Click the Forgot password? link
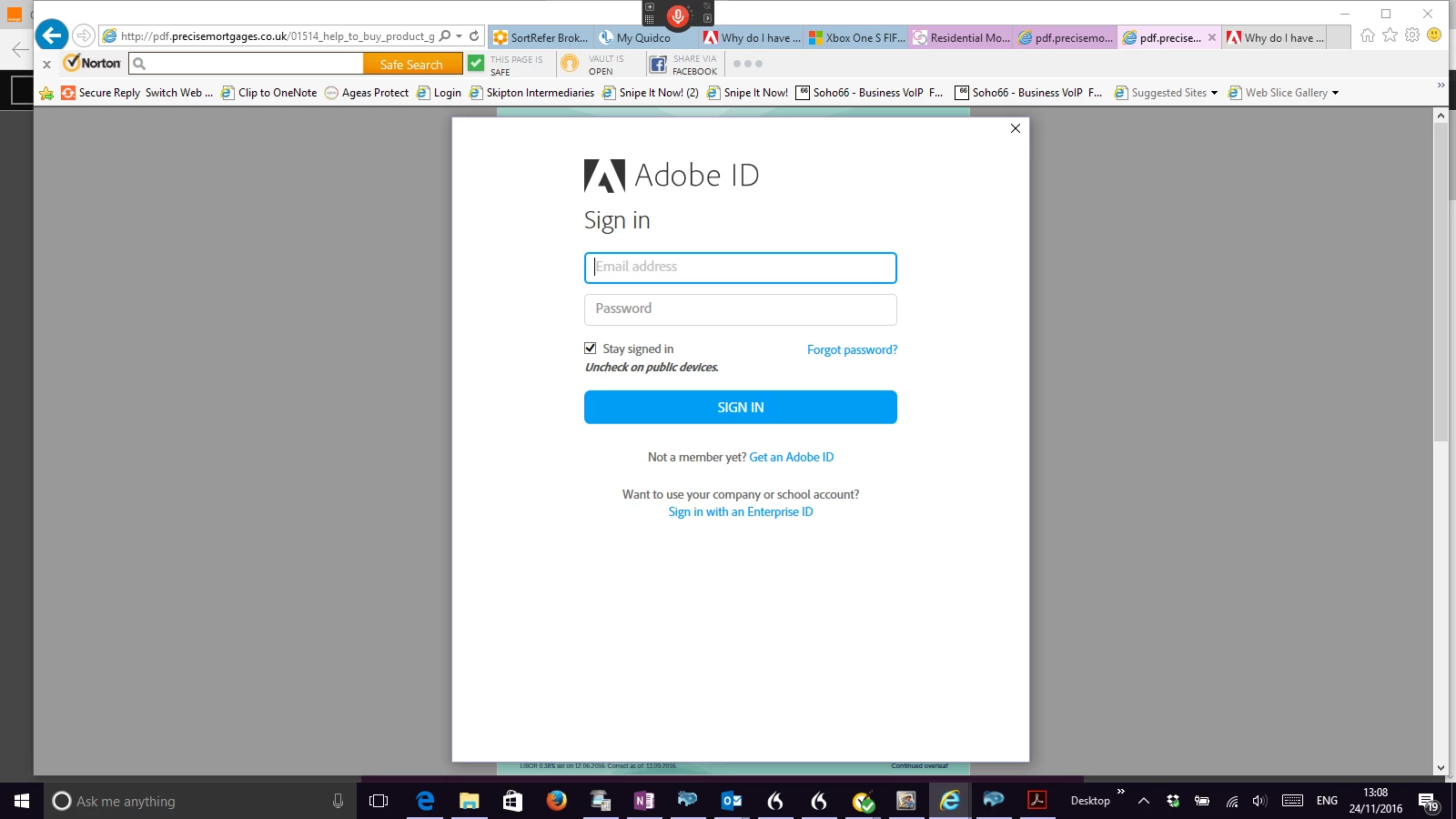1456x819 pixels. [x=852, y=349]
